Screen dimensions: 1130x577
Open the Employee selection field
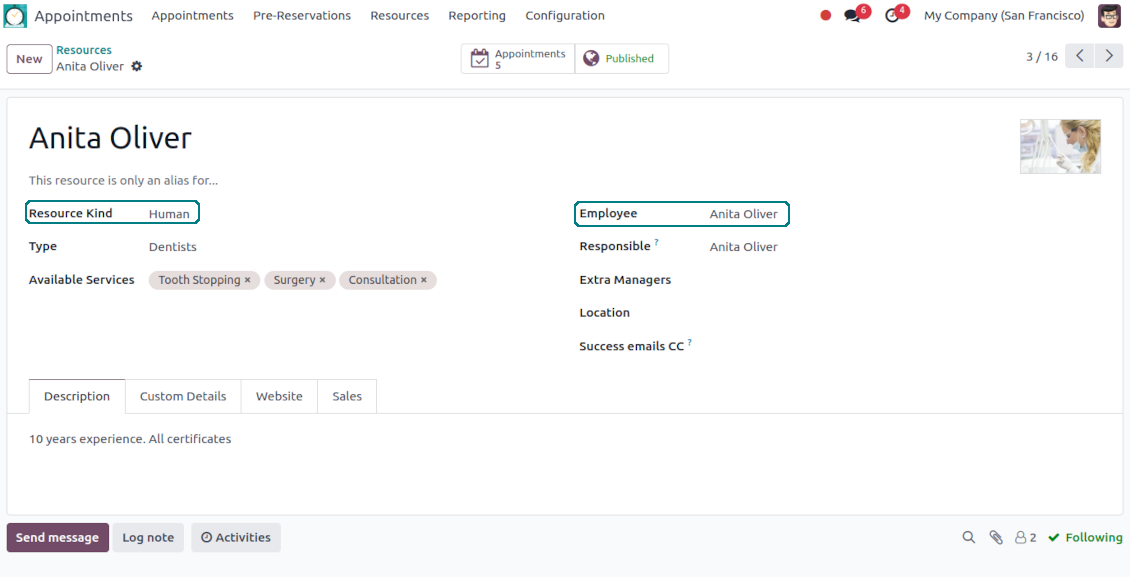744,214
